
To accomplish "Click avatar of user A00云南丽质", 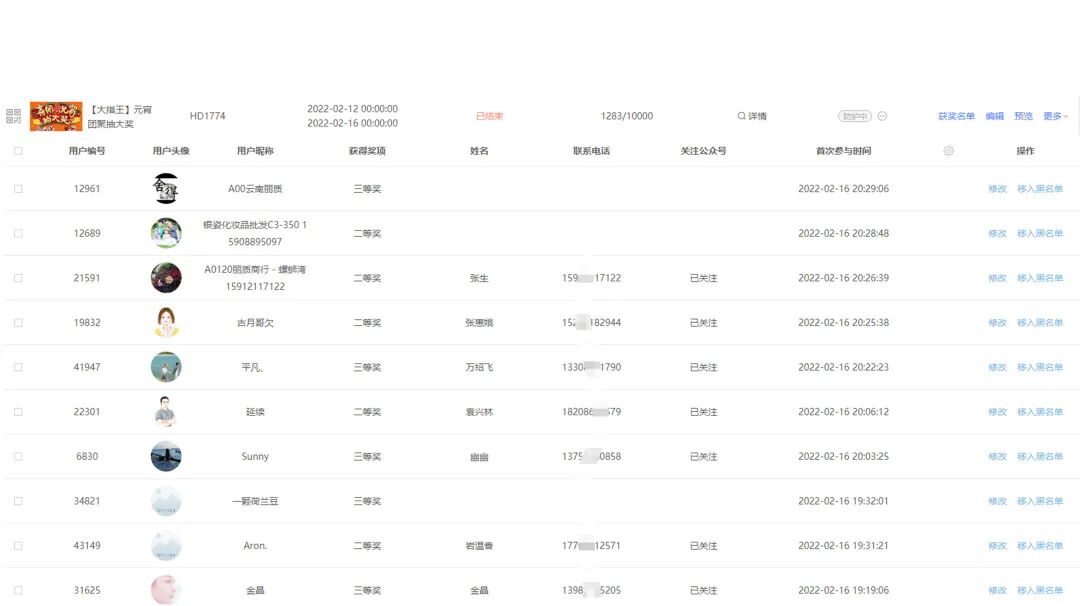I will (x=166, y=189).
